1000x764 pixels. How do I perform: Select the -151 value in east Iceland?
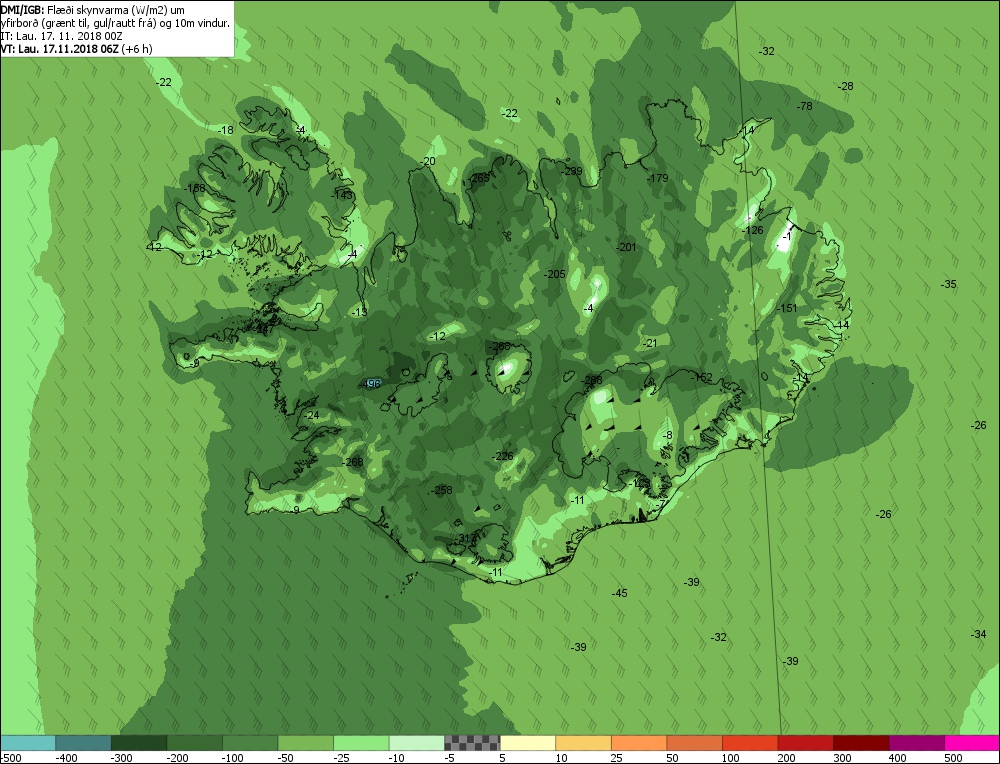[788, 308]
